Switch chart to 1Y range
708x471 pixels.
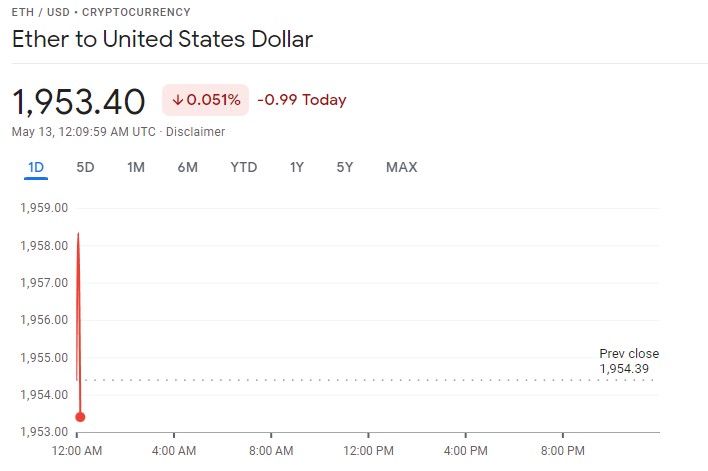(x=296, y=167)
